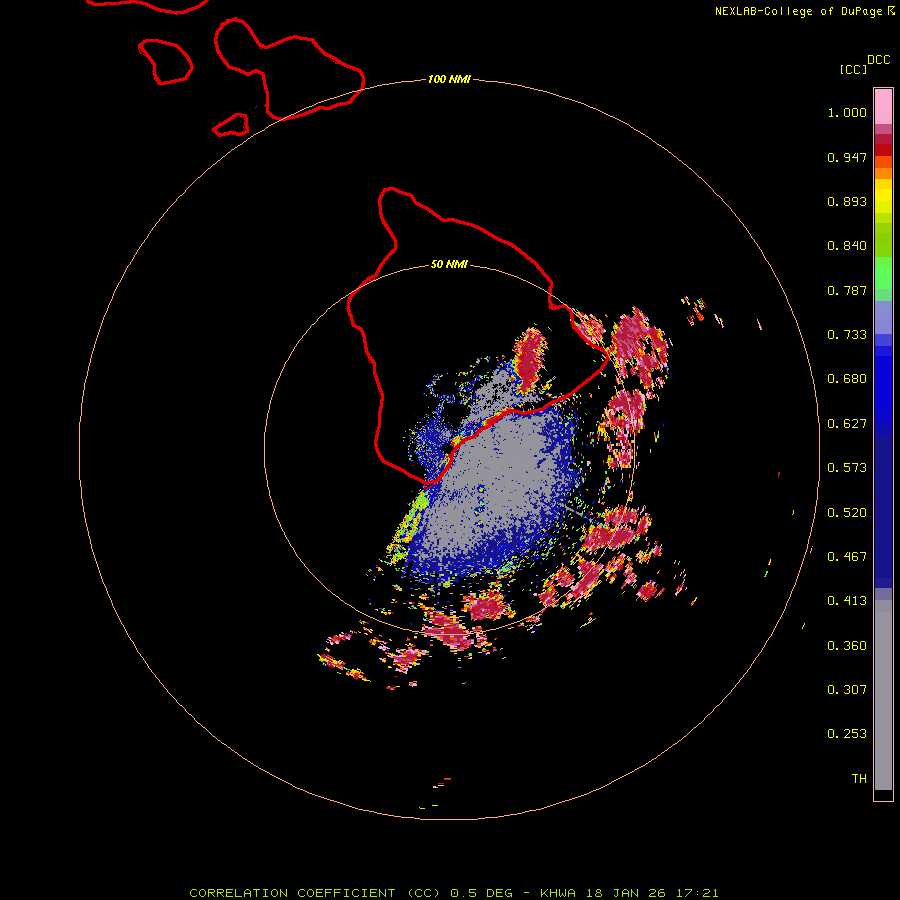Click the TH threshold label
Screen dimensions: 900x900
pyautogui.click(x=859, y=779)
